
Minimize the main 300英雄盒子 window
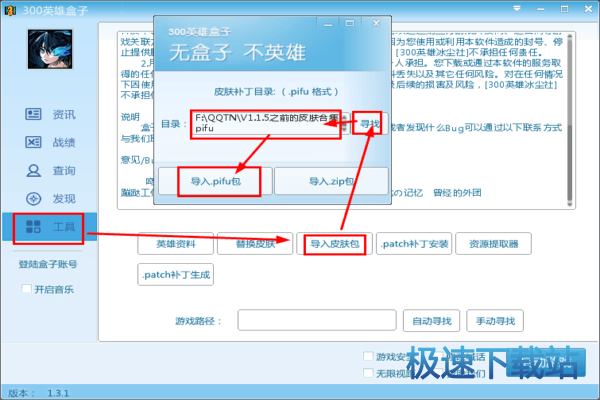coord(541,9)
